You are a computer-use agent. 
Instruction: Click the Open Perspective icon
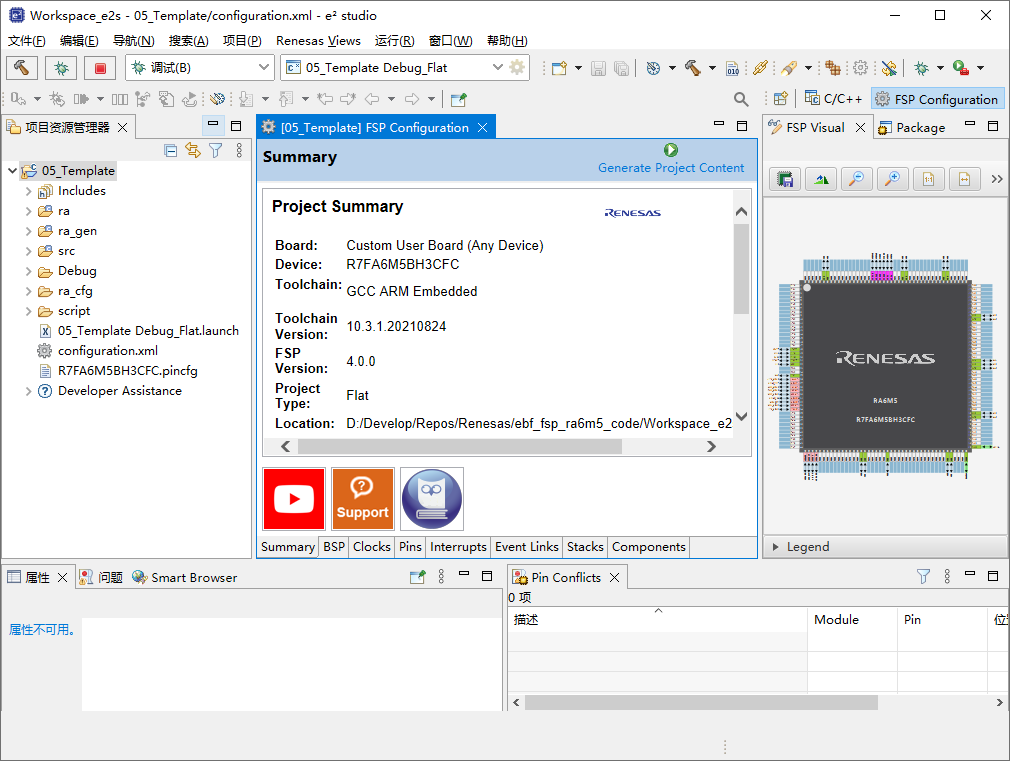tap(781, 99)
